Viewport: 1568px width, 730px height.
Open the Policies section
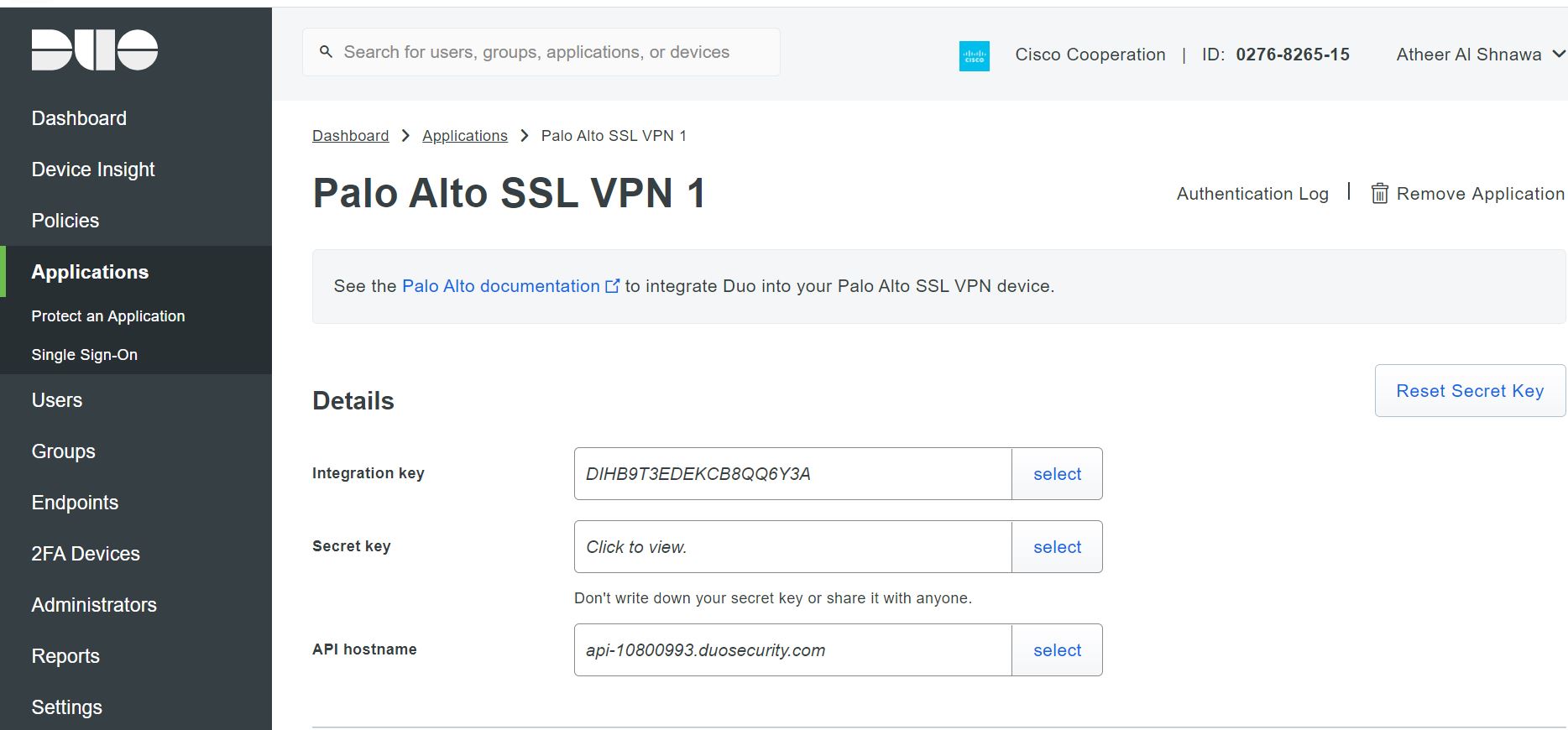click(65, 221)
